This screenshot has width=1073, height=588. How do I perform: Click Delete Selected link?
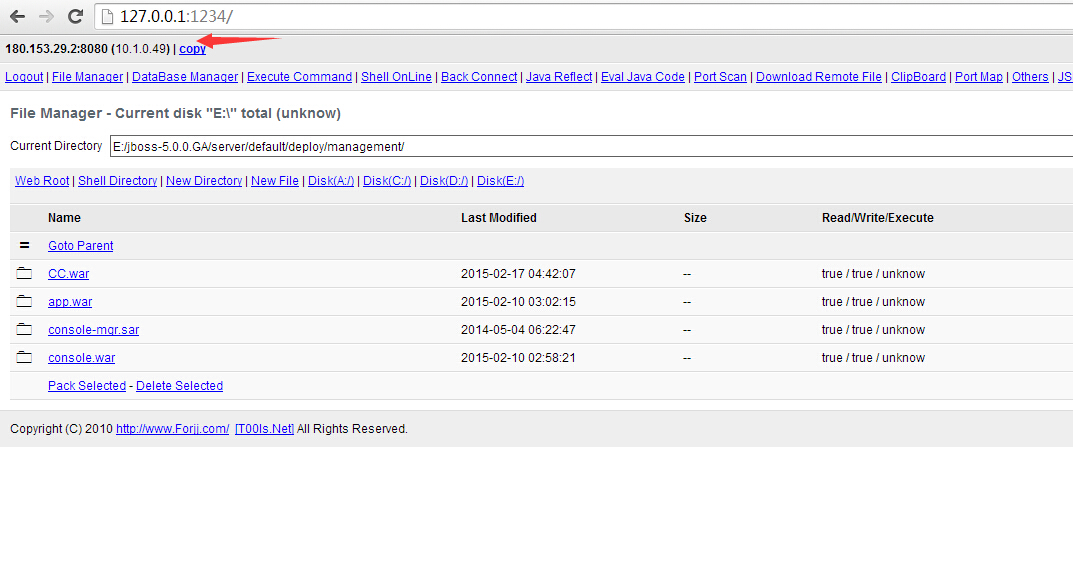click(179, 386)
